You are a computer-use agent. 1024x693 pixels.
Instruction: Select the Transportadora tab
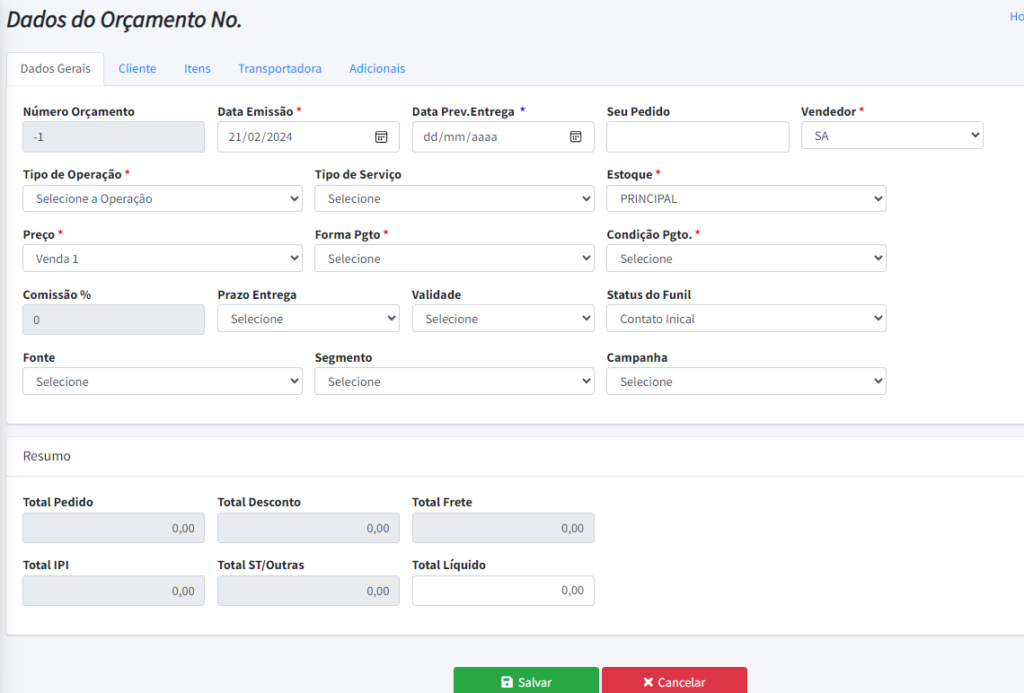point(280,69)
